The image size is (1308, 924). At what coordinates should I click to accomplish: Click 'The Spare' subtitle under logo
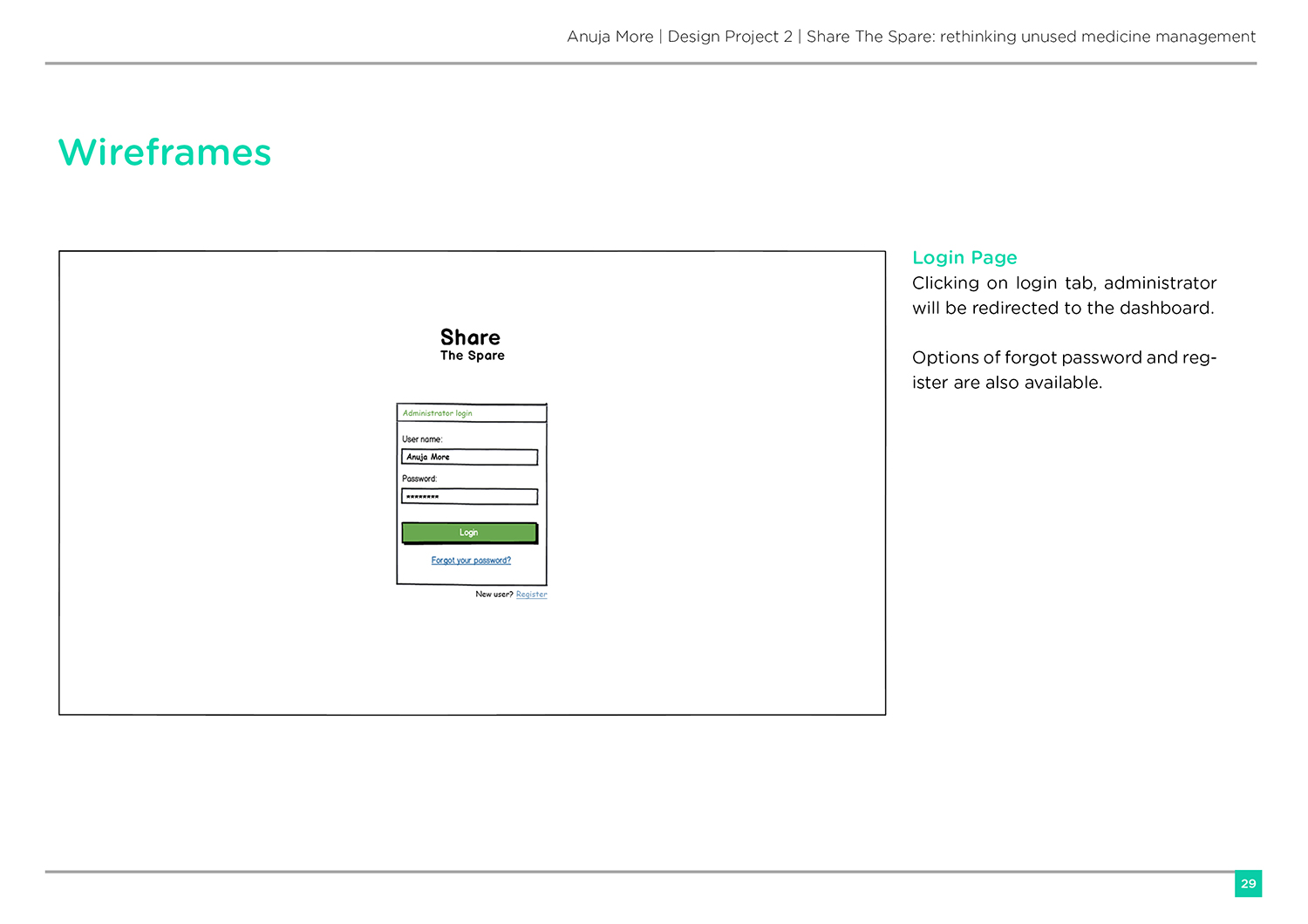472,356
